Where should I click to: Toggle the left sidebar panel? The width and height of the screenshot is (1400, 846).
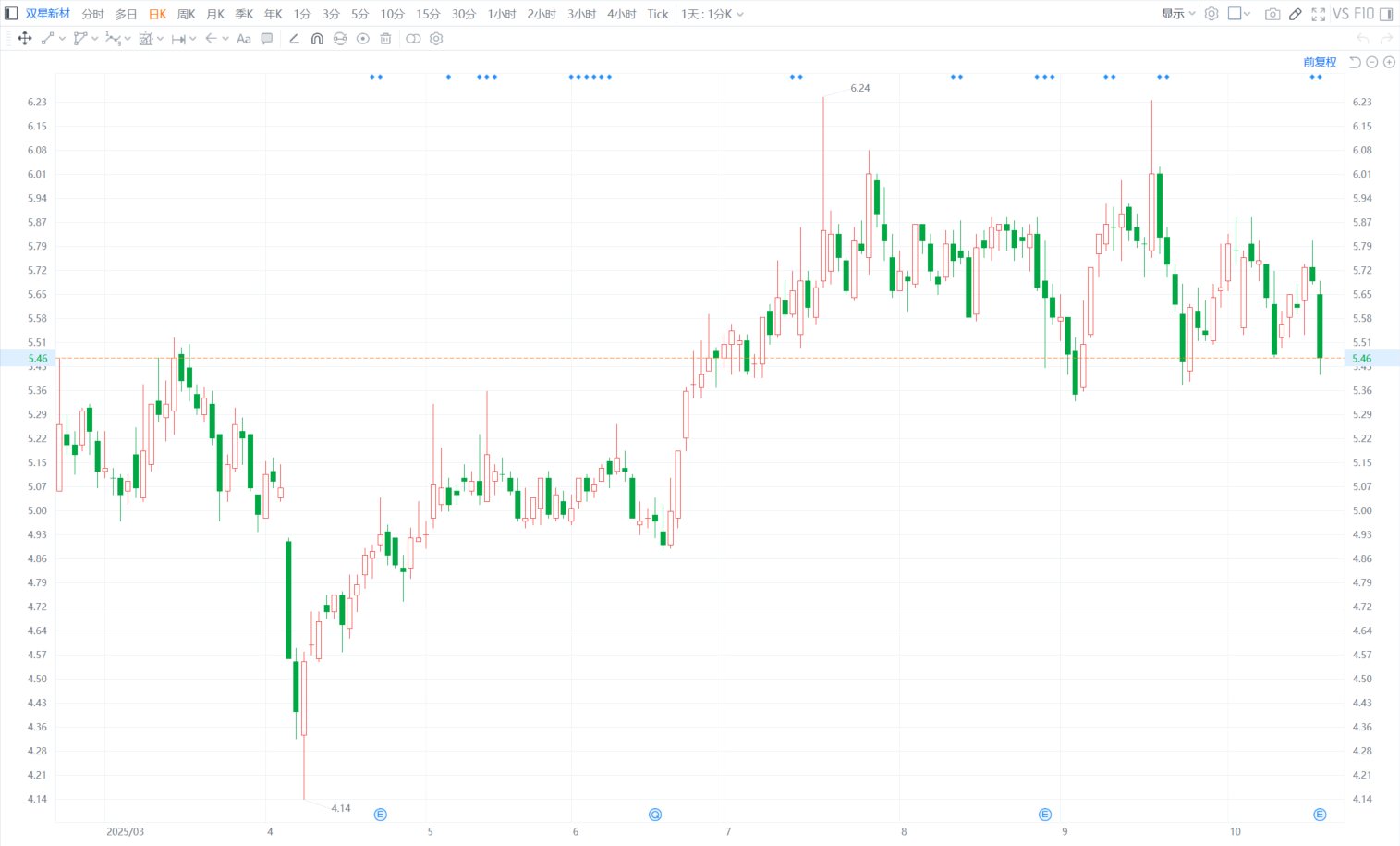tap(11, 14)
